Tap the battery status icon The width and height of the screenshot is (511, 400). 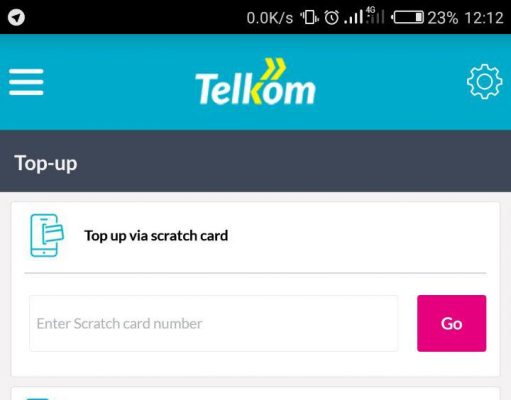point(407,17)
